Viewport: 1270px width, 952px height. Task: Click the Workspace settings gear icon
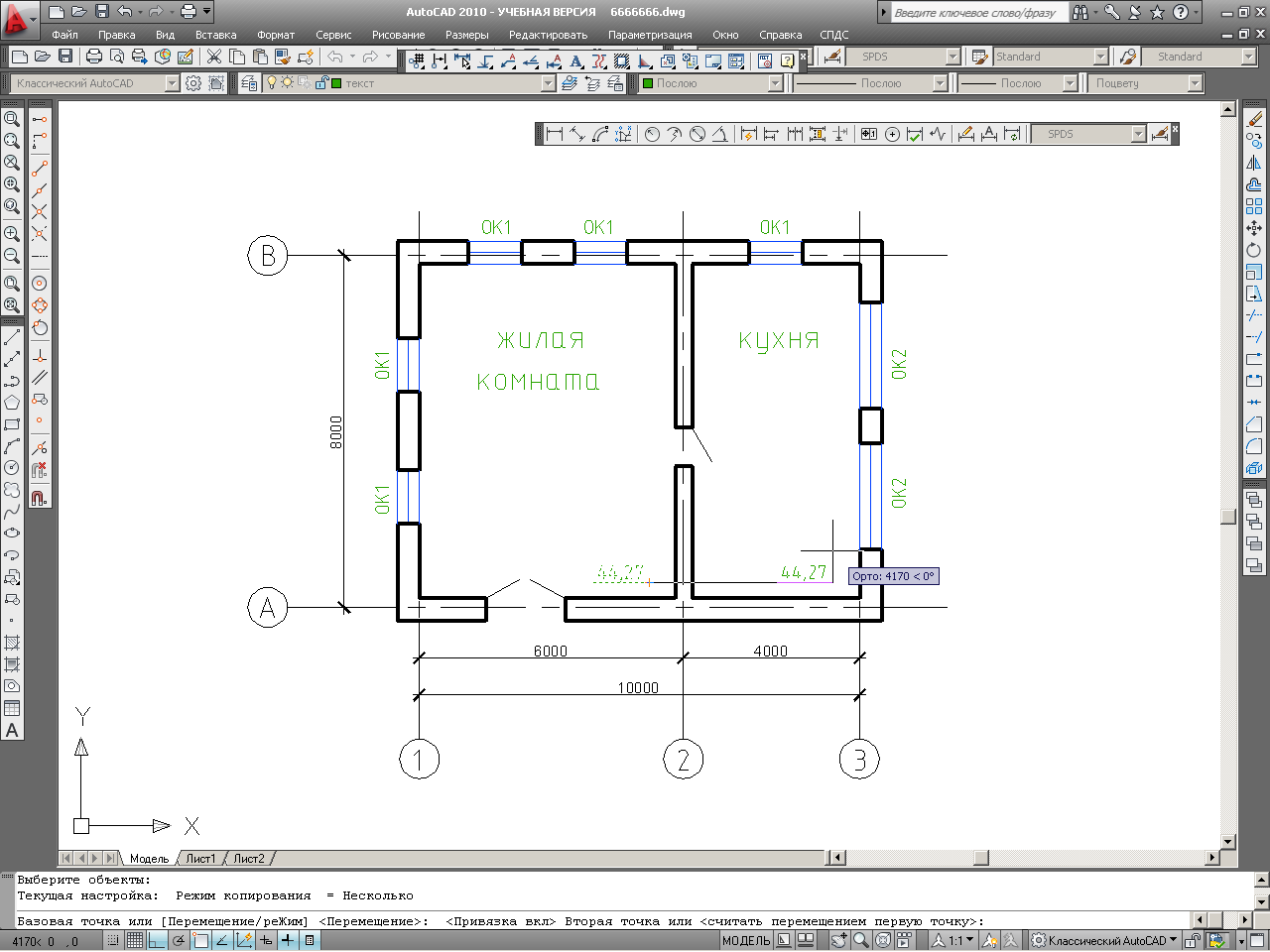click(193, 83)
